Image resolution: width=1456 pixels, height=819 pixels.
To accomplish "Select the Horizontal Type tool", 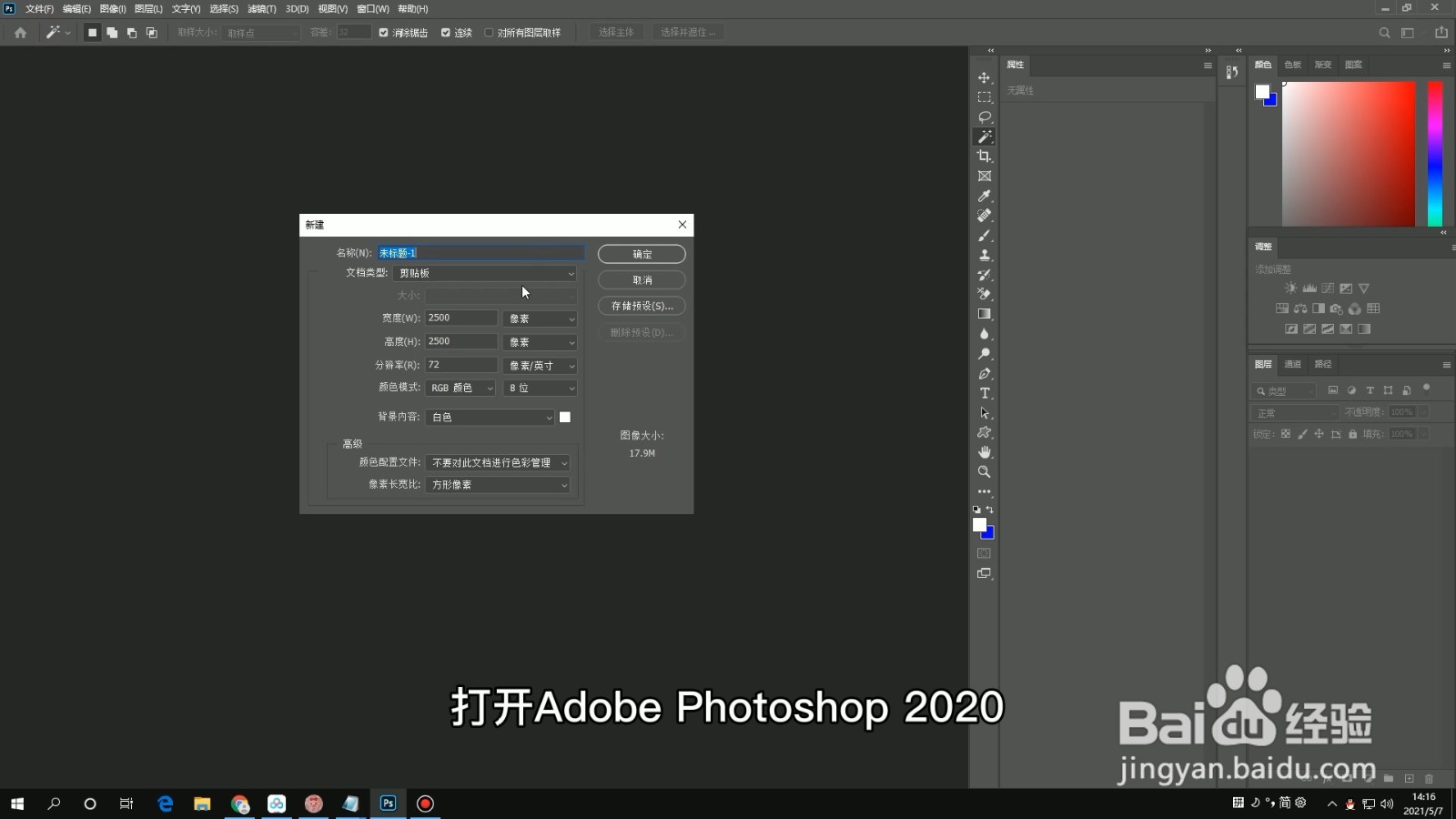I will coord(984,393).
